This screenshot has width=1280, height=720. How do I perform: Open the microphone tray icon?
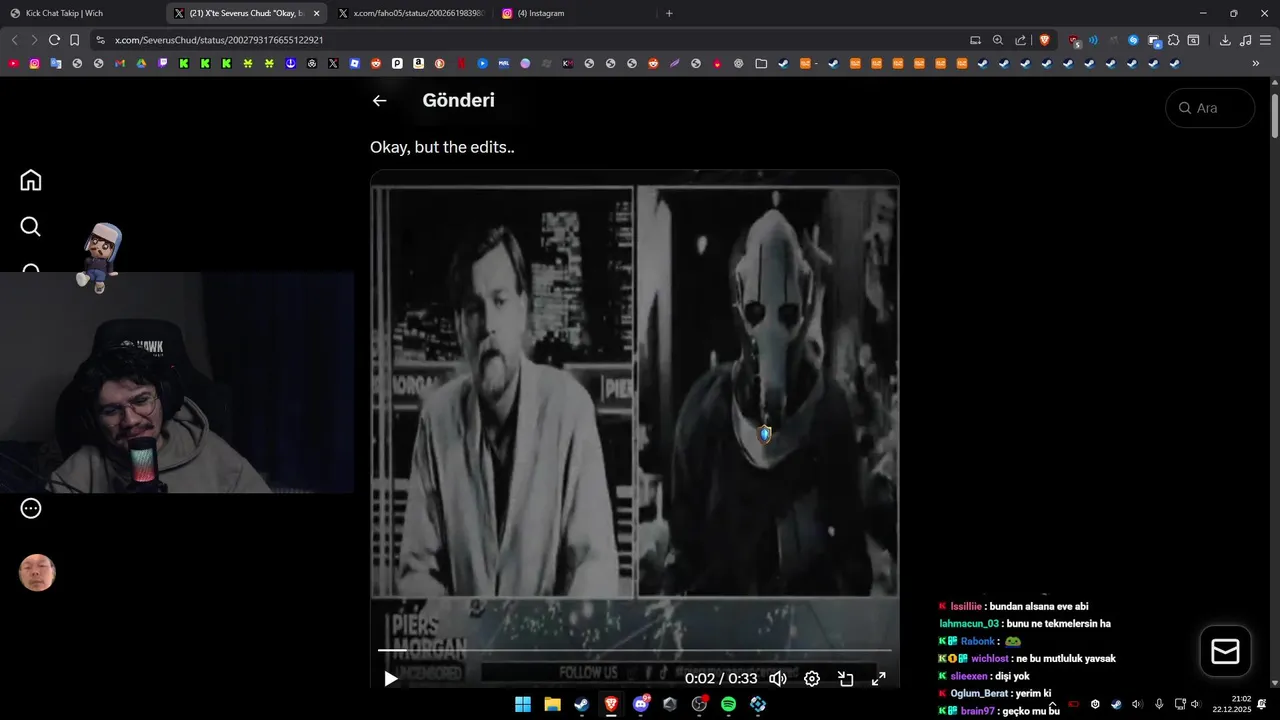coord(1159,704)
